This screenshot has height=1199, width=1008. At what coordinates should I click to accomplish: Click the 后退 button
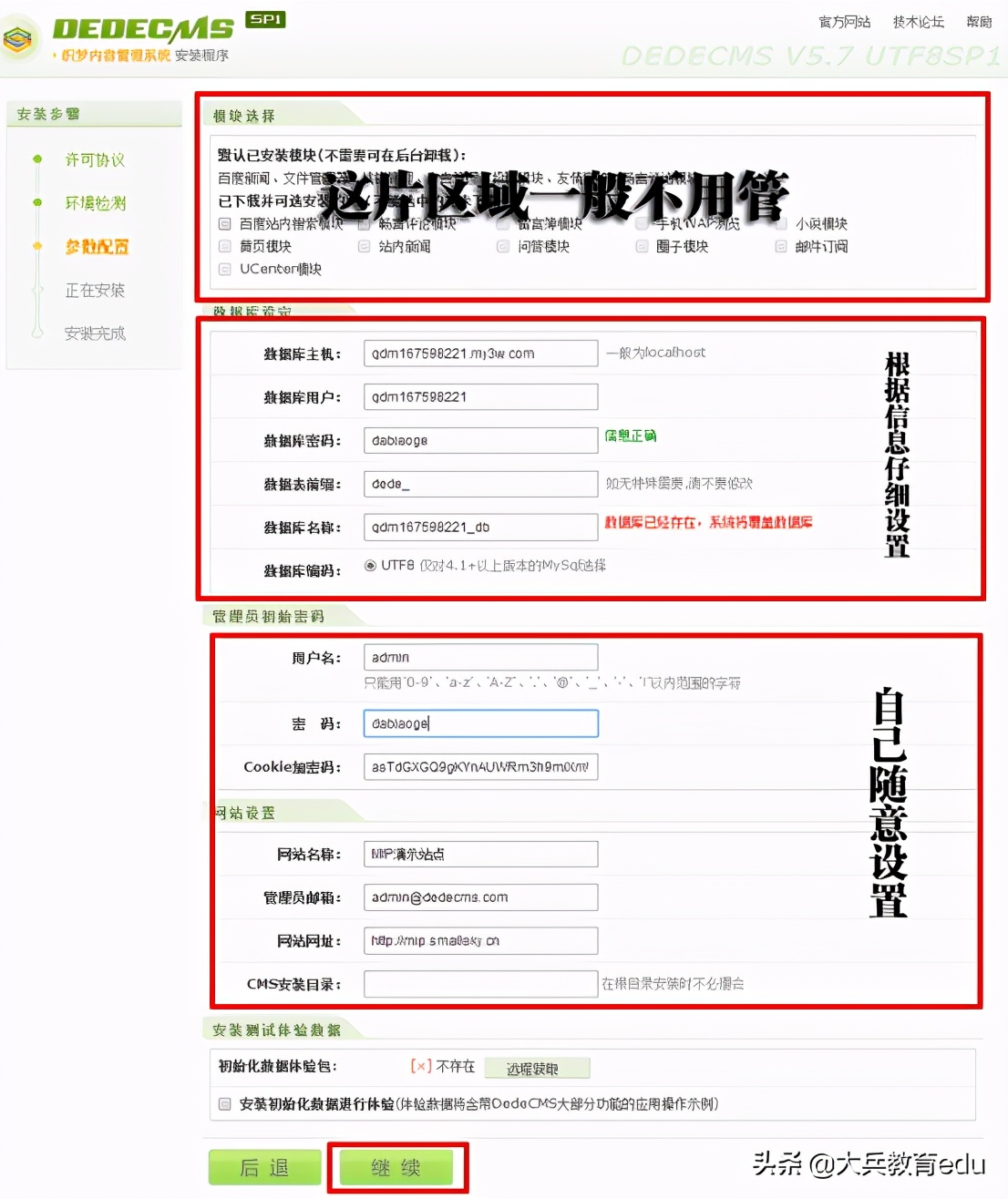(263, 1167)
